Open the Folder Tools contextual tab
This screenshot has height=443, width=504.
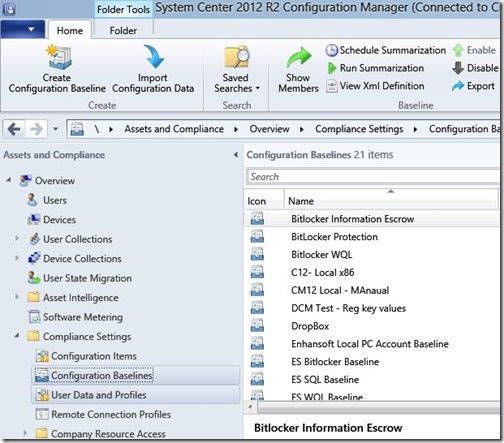[x=123, y=10]
